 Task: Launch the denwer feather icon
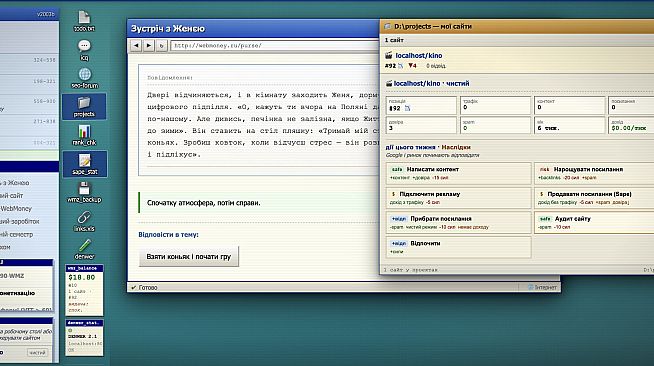pyautogui.click(x=84, y=250)
